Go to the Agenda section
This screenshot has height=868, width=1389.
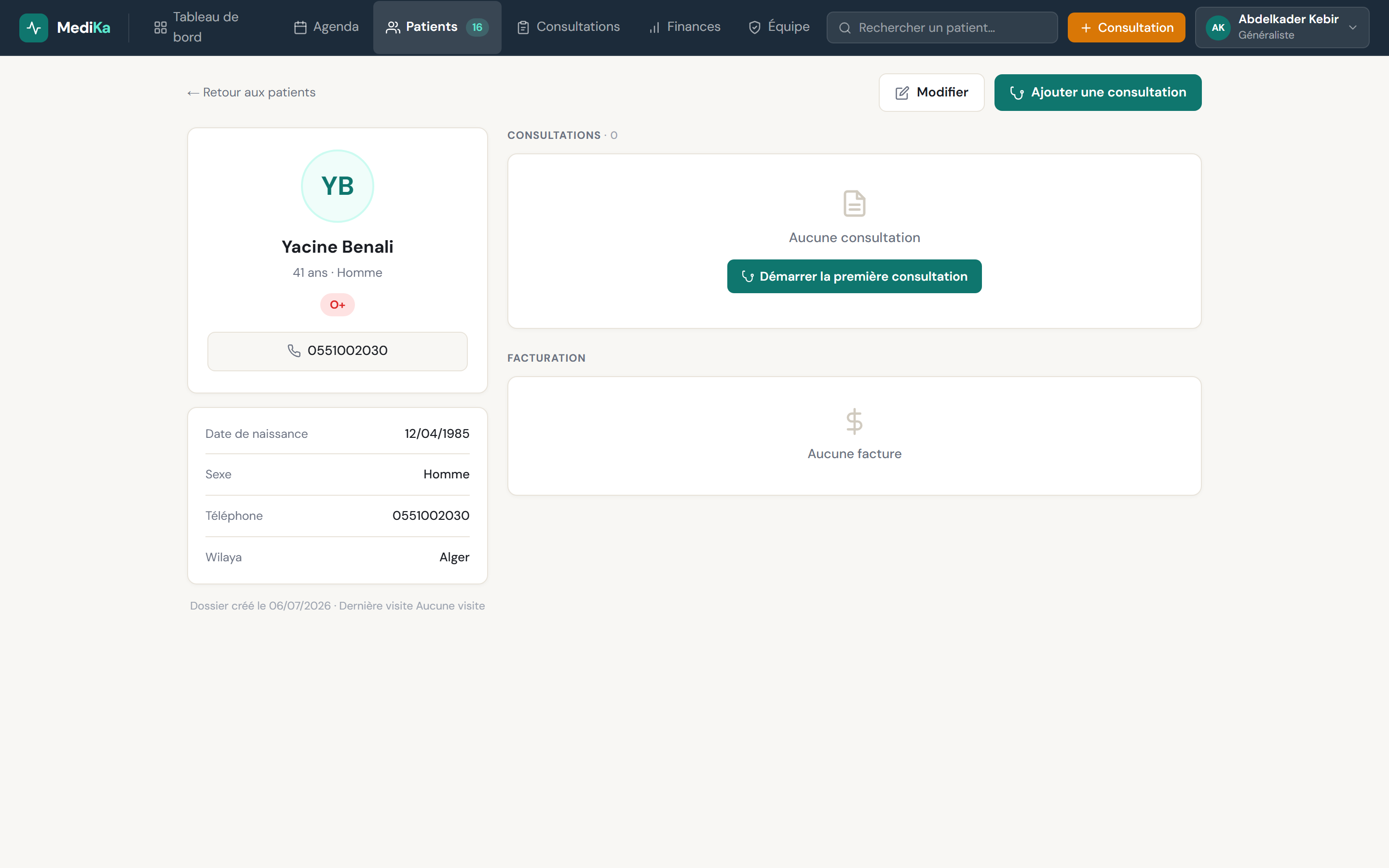click(326, 27)
